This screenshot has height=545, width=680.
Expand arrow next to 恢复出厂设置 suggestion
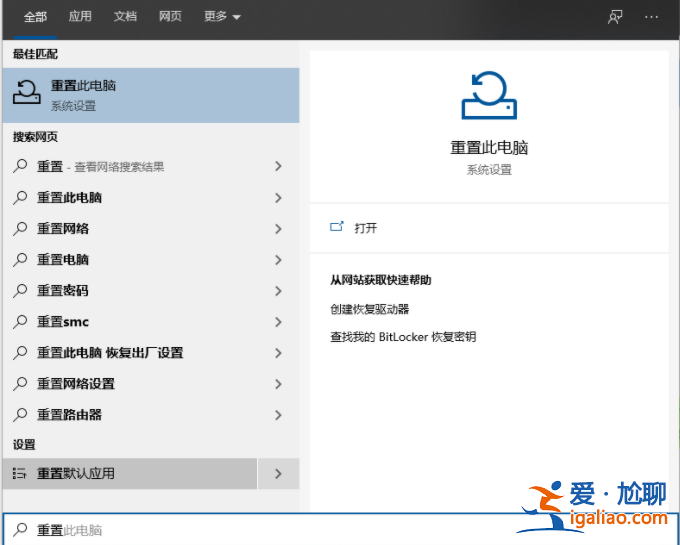(278, 353)
